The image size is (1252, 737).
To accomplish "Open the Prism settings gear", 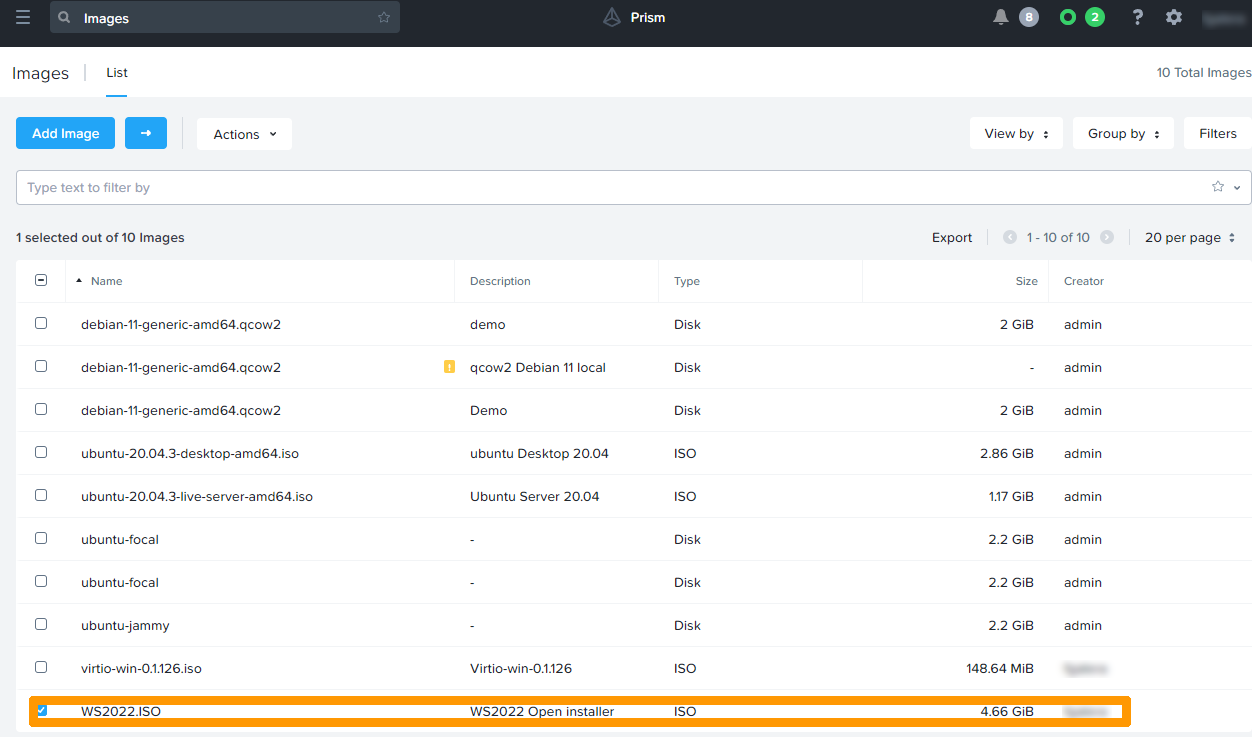I will [1173, 17].
